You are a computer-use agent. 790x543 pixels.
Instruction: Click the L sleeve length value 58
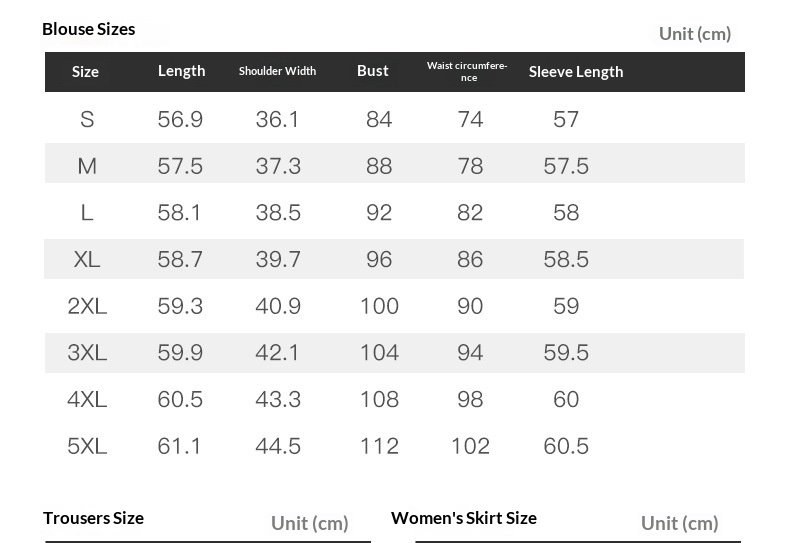coord(566,213)
